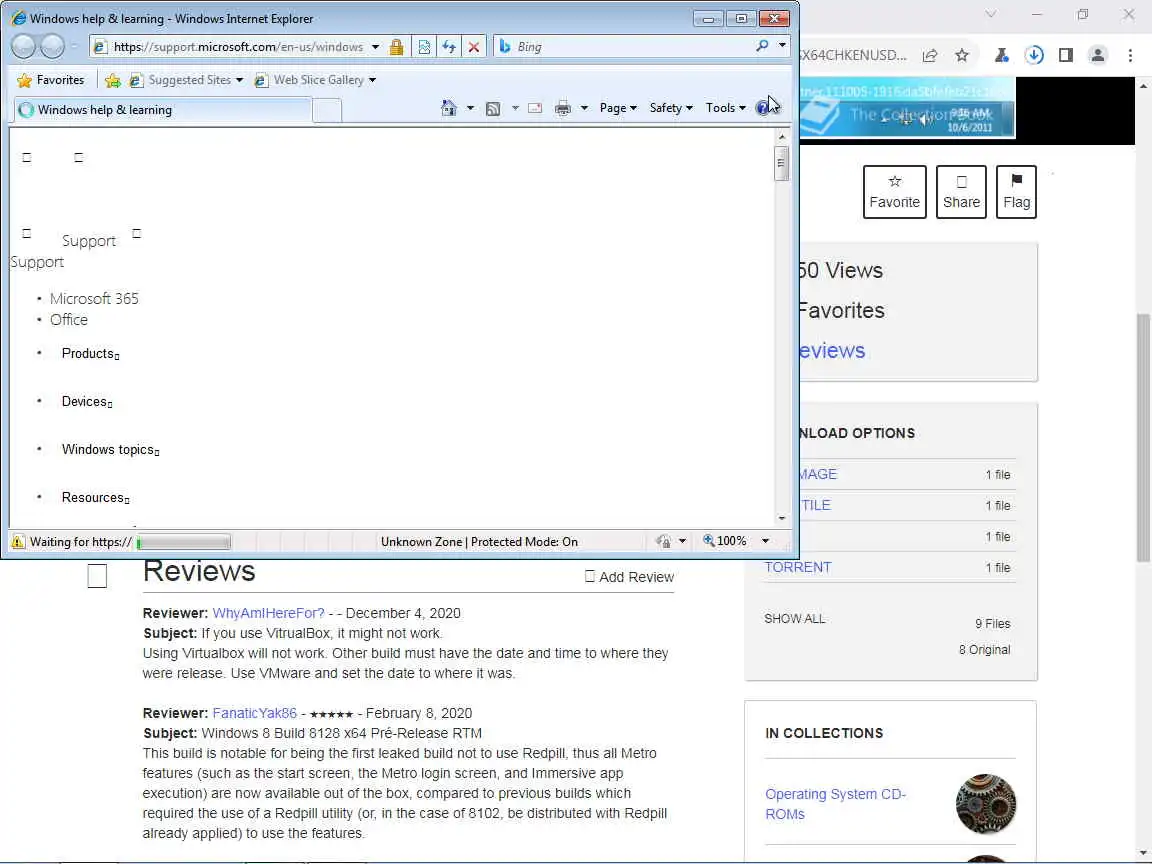Click the warning icon in IE status bar
This screenshot has width=1152, height=864.
pyautogui.click(x=18, y=542)
